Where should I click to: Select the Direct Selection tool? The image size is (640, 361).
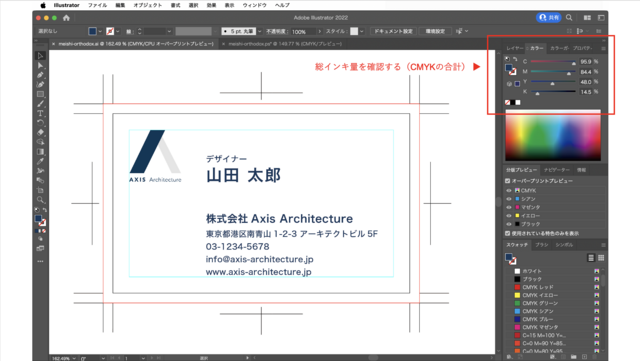(40, 65)
